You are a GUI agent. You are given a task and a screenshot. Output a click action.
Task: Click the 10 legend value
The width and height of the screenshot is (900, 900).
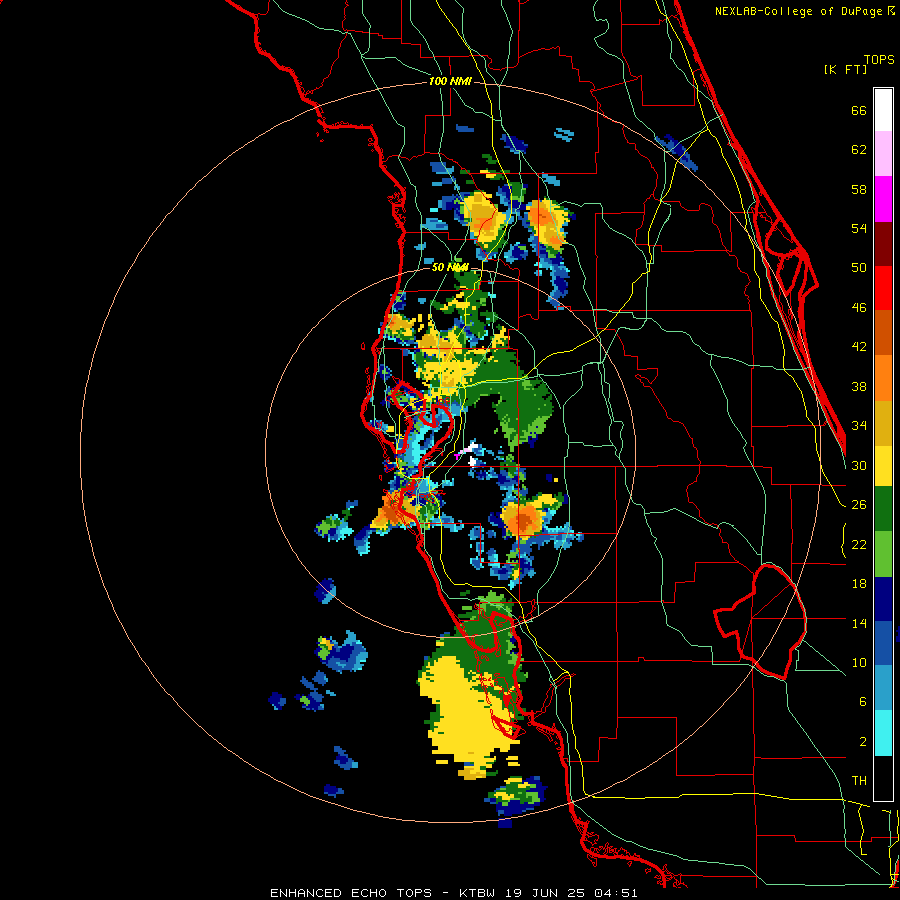[859, 662]
